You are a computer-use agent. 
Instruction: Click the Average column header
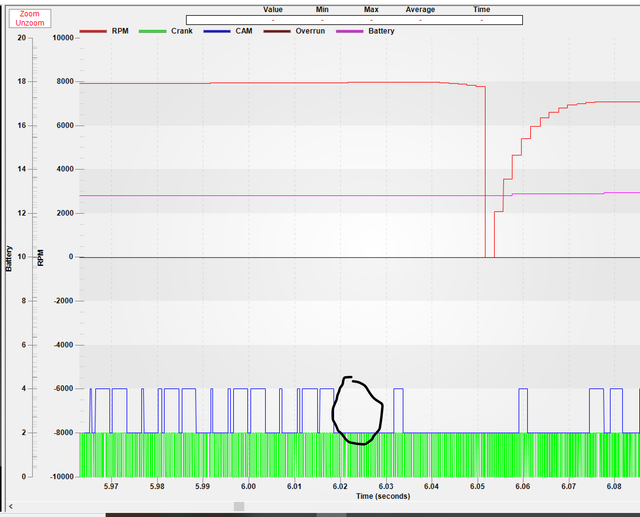click(x=420, y=9)
